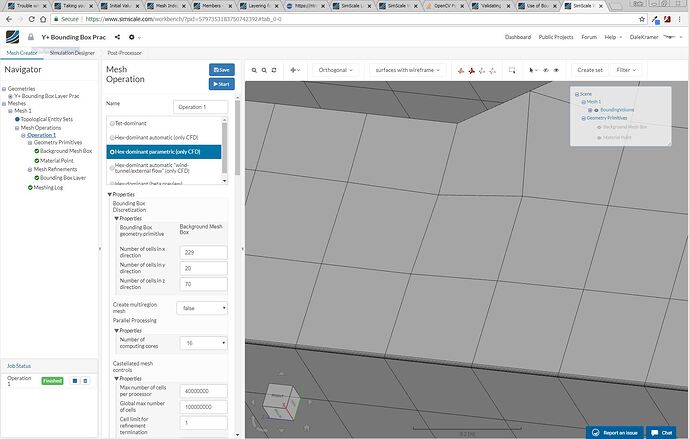
Task: Click the Start button
Action: click(222, 84)
